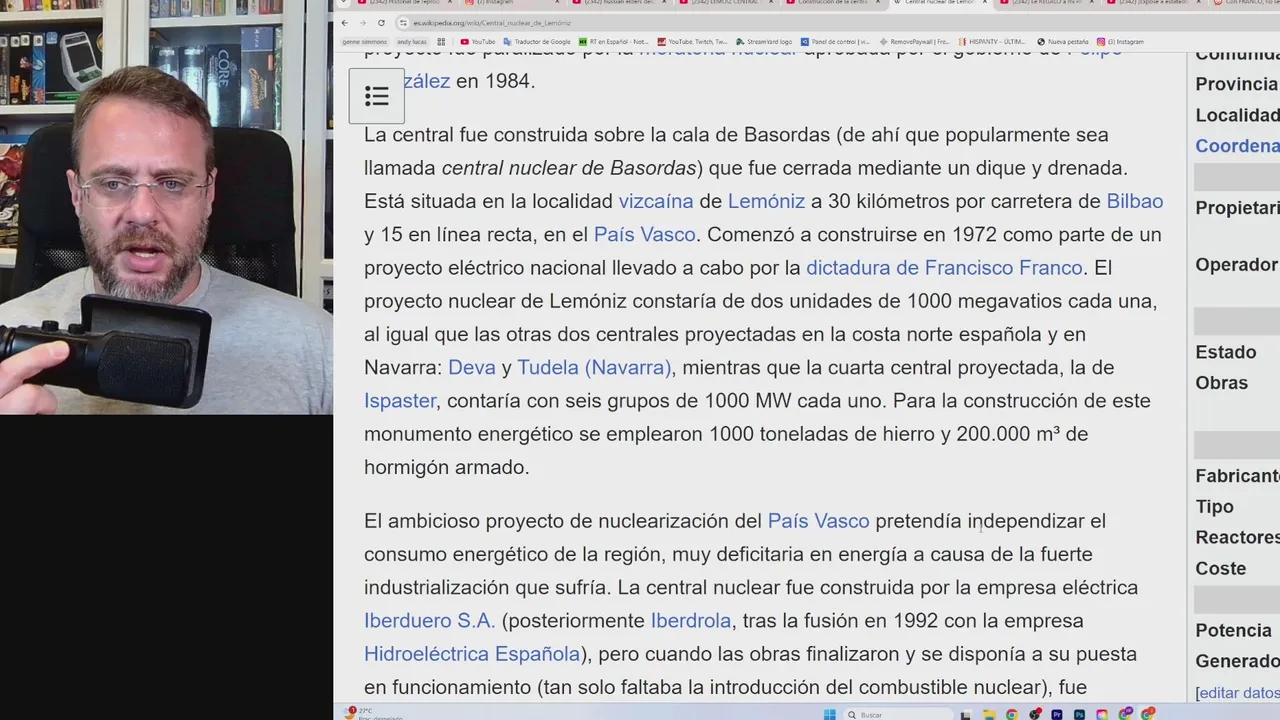Open 'Hidroeléctrica Española' link
Image resolution: width=1280 pixels, height=720 pixels.
coord(472,654)
